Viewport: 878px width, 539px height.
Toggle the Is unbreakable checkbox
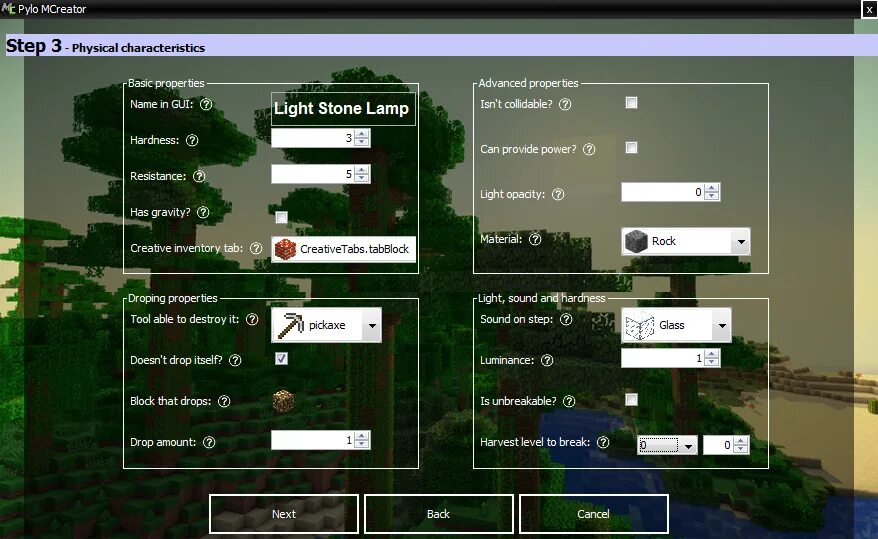(x=631, y=399)
